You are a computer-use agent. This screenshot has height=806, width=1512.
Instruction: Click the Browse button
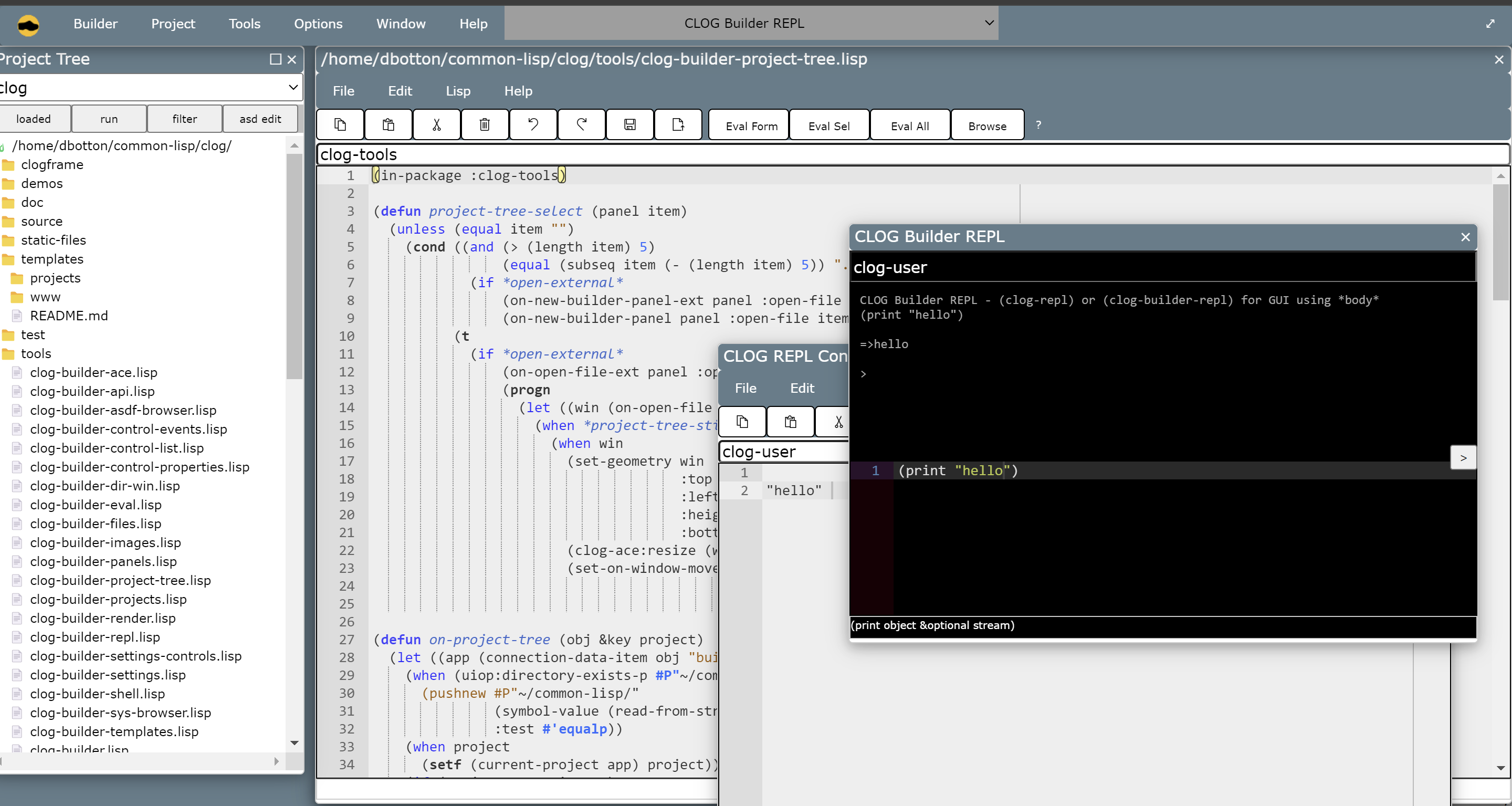[986, 125]
